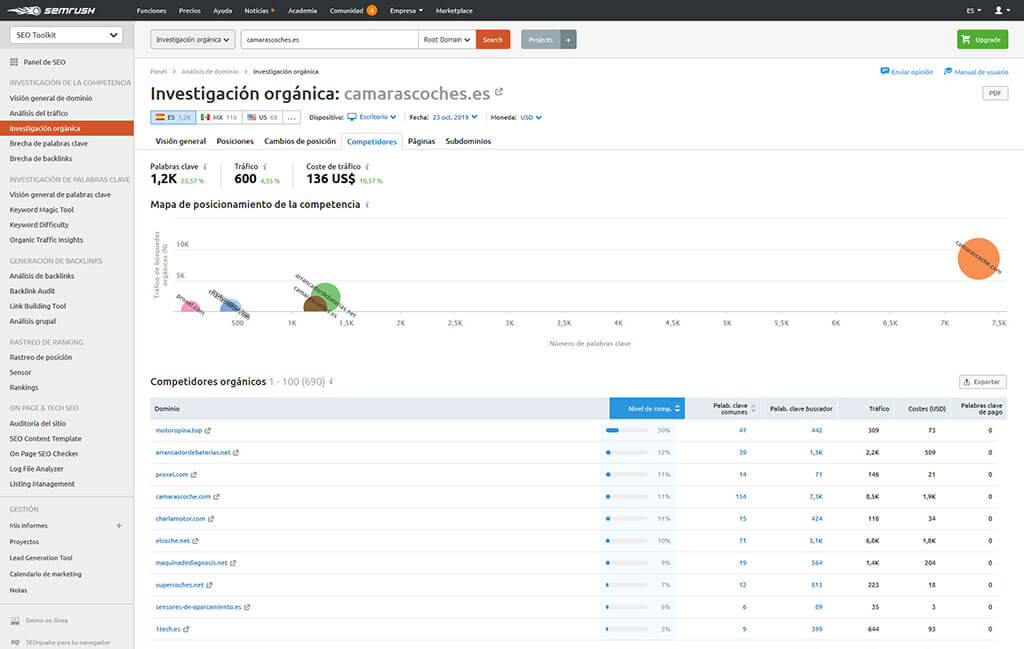Click the orange Search button
The image size is (1024, 649).
[493, 40]
